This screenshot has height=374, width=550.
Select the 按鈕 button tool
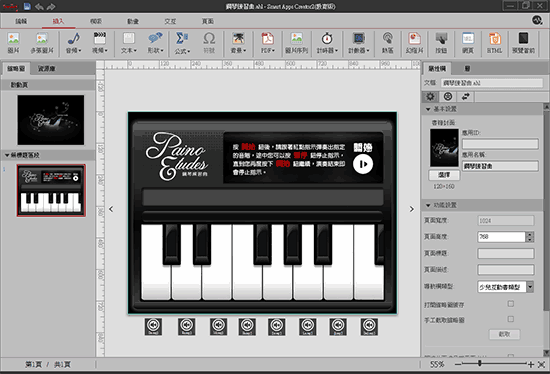pyautogui.click(x=441, y=43)
